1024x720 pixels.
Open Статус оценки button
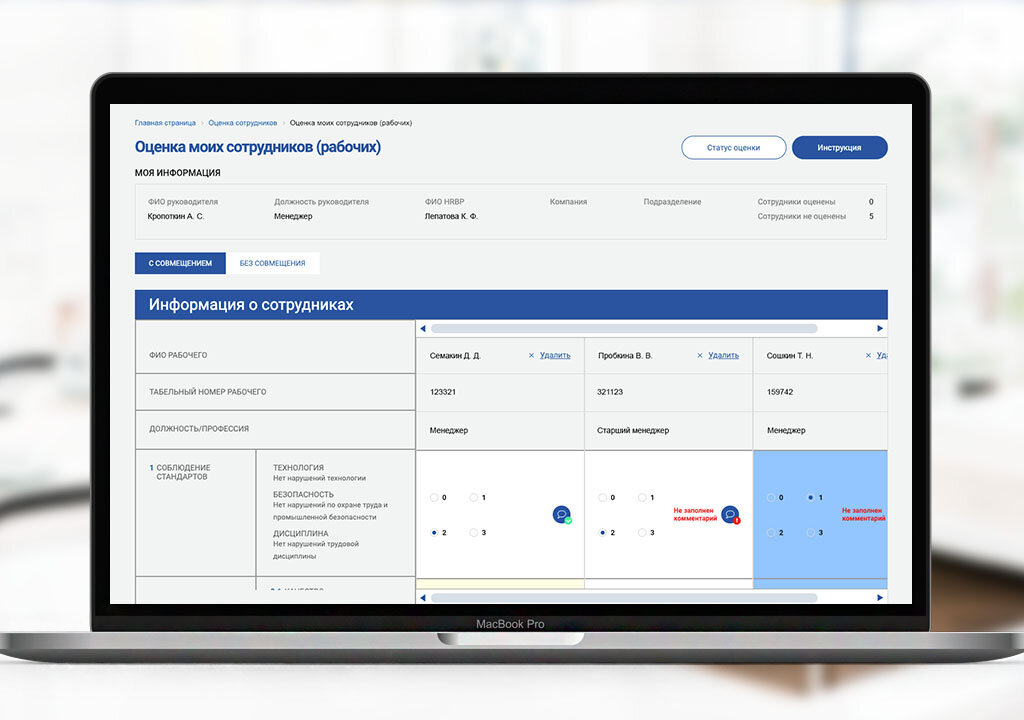[733, 148]
